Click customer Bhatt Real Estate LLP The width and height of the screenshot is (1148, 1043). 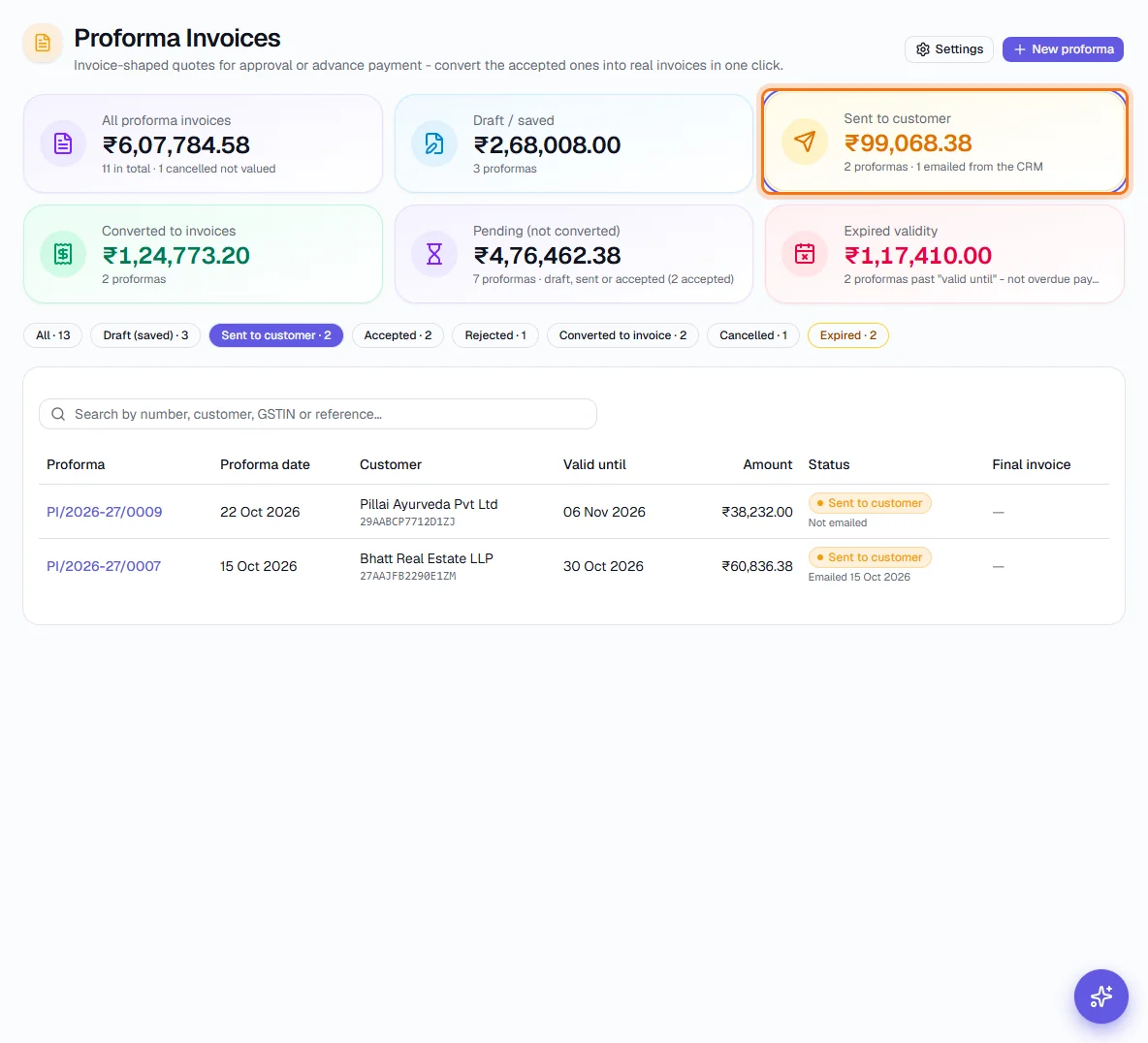[x=426, y=558]
